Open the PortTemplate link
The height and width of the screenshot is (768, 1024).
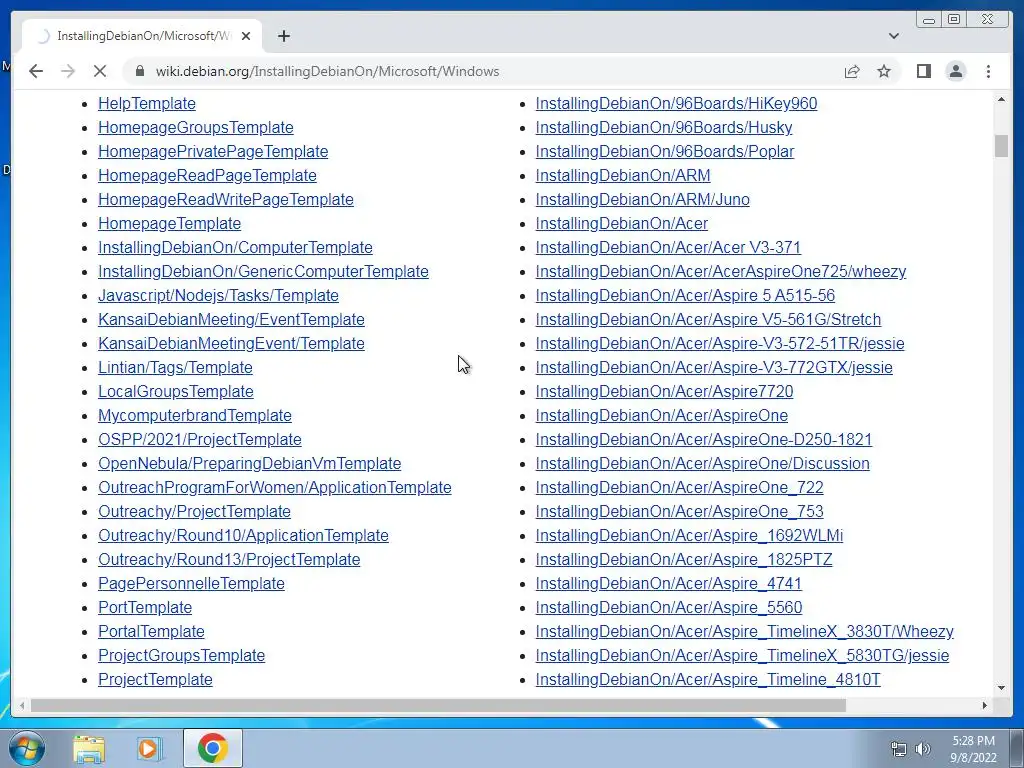(x=145, y=607)
